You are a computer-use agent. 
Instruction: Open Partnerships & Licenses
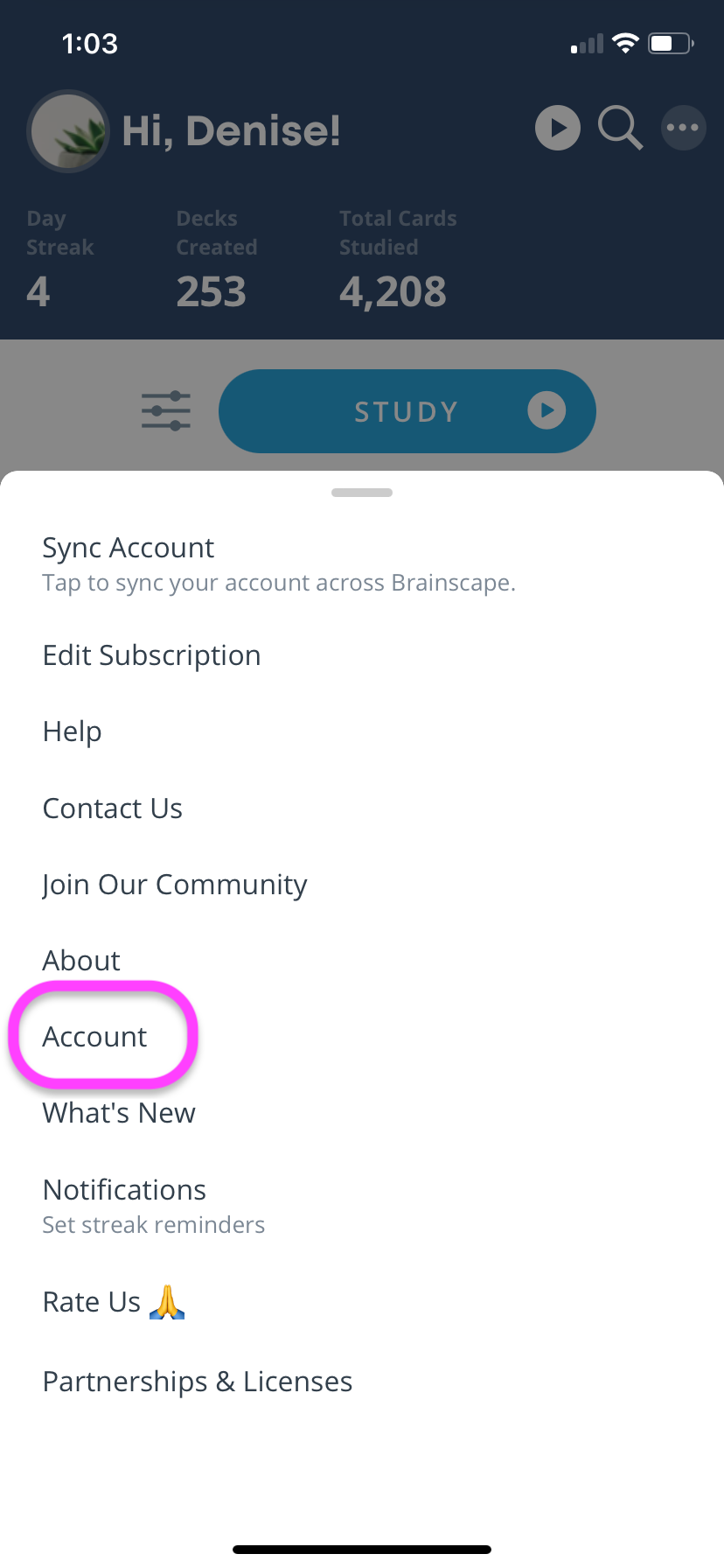coord(362,1382)
